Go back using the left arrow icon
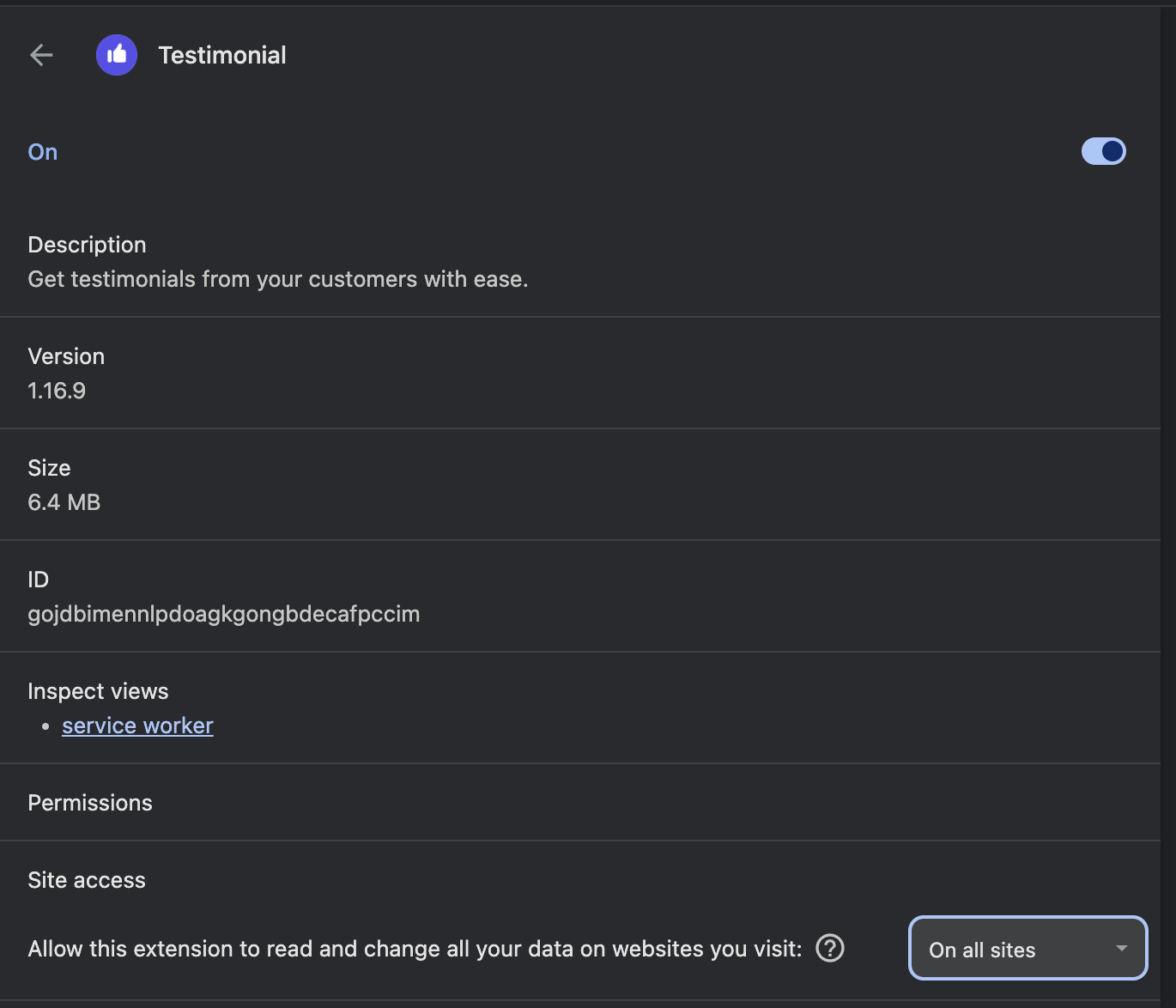Image resolution: width=1176 pixels, height=1008 pixels. coord(41,55)
